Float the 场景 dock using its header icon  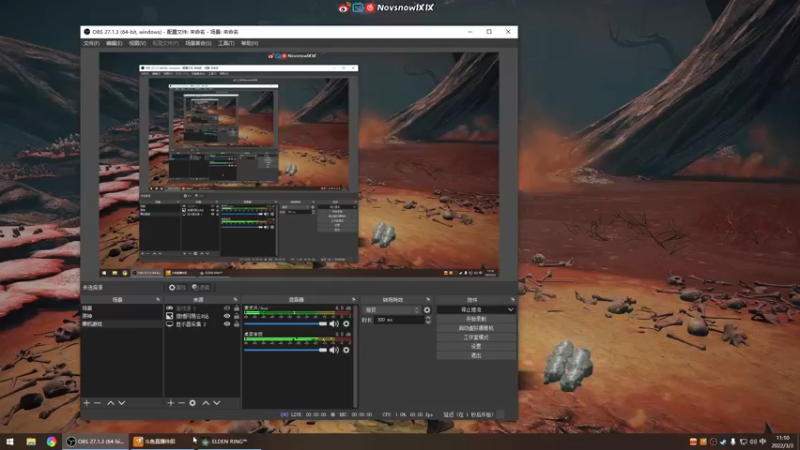pos(158,299)
